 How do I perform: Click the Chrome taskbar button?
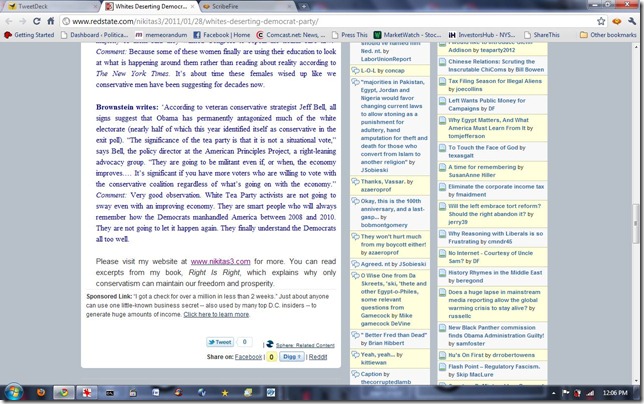(64, 393)
